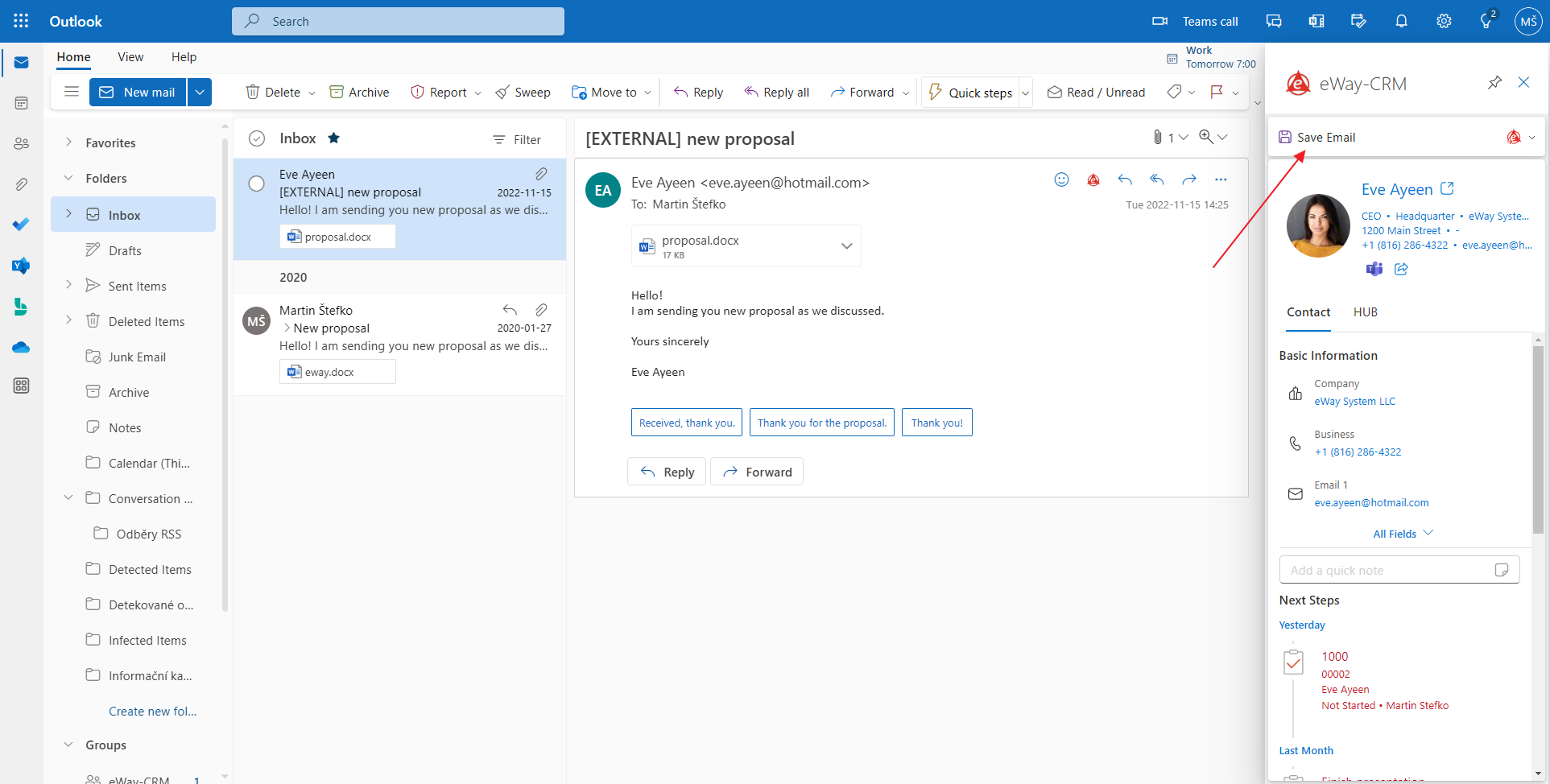Switch to the HUB tab
The image size is (1550, 784).
point(1366,312)
